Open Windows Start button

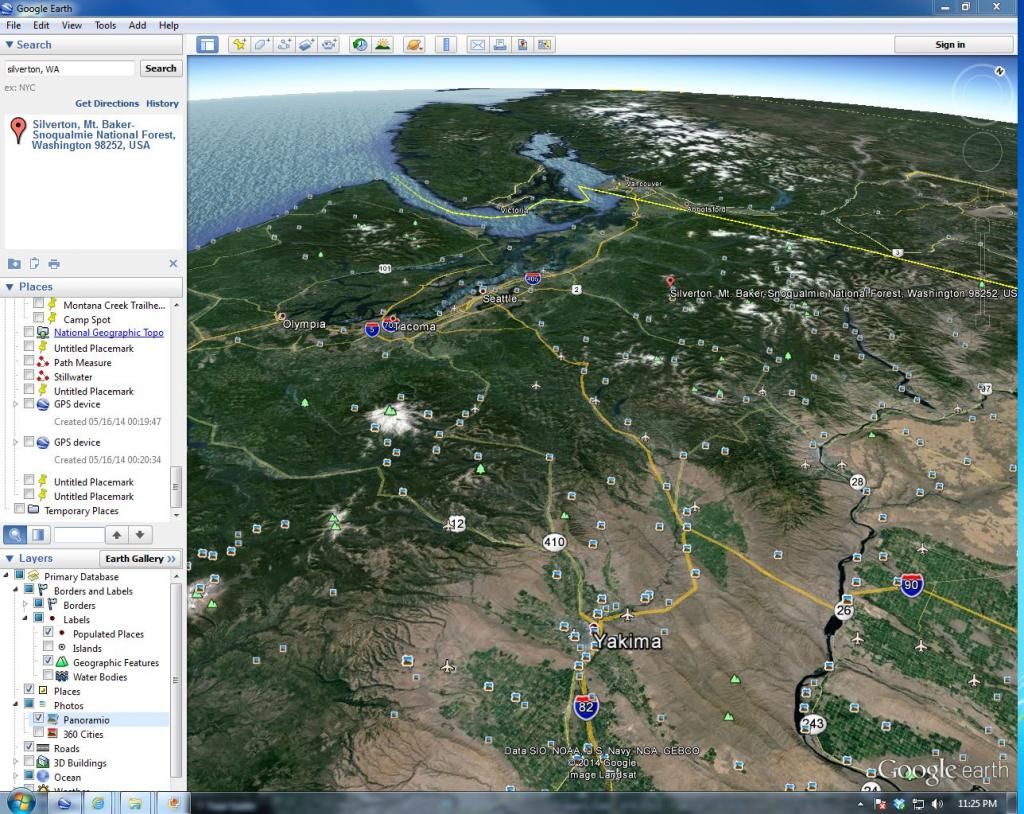20,802
